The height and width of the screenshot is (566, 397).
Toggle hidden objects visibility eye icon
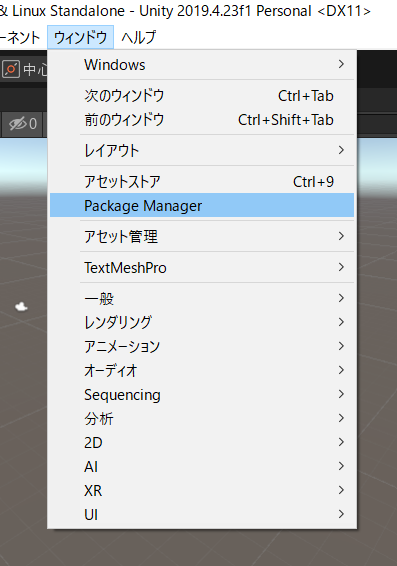[23, 124]
